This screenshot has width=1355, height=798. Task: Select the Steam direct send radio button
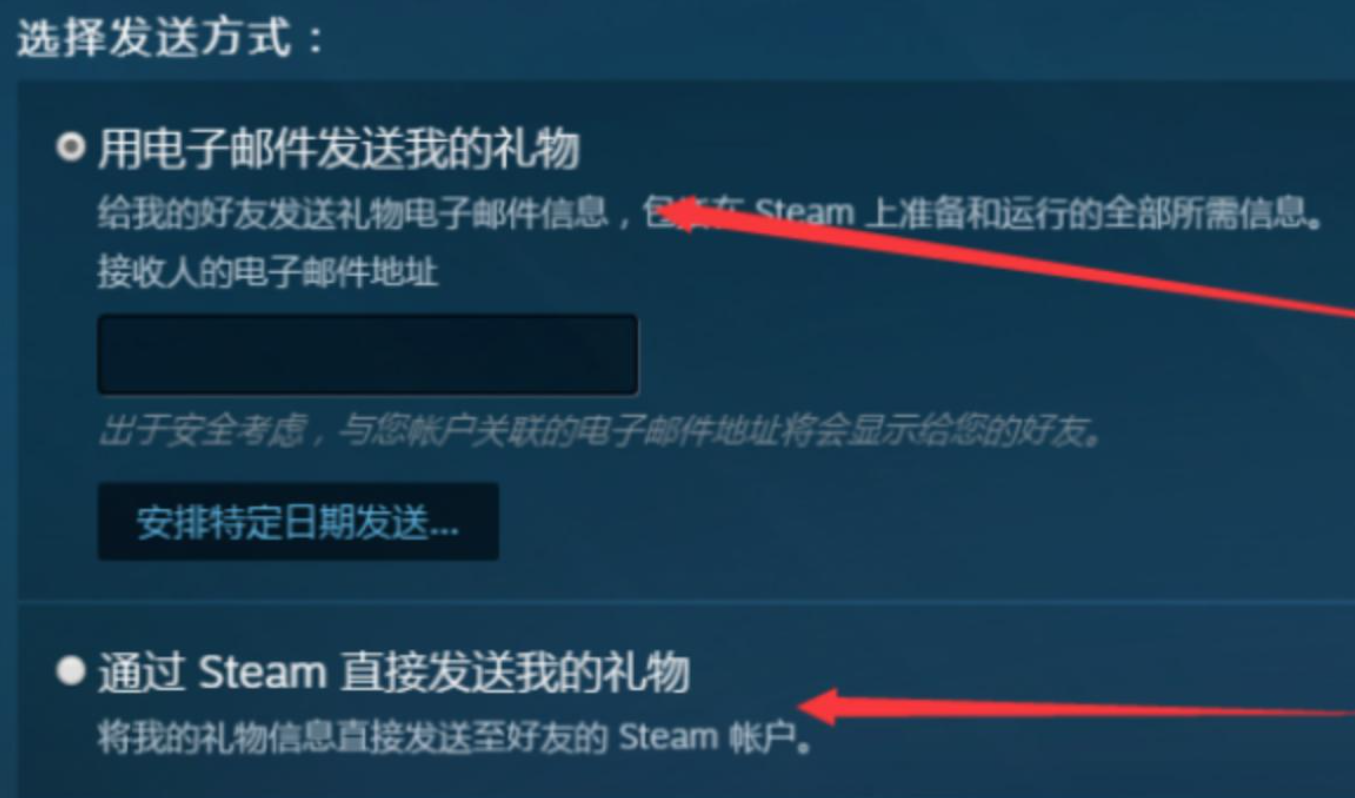[x=70, y=671]
